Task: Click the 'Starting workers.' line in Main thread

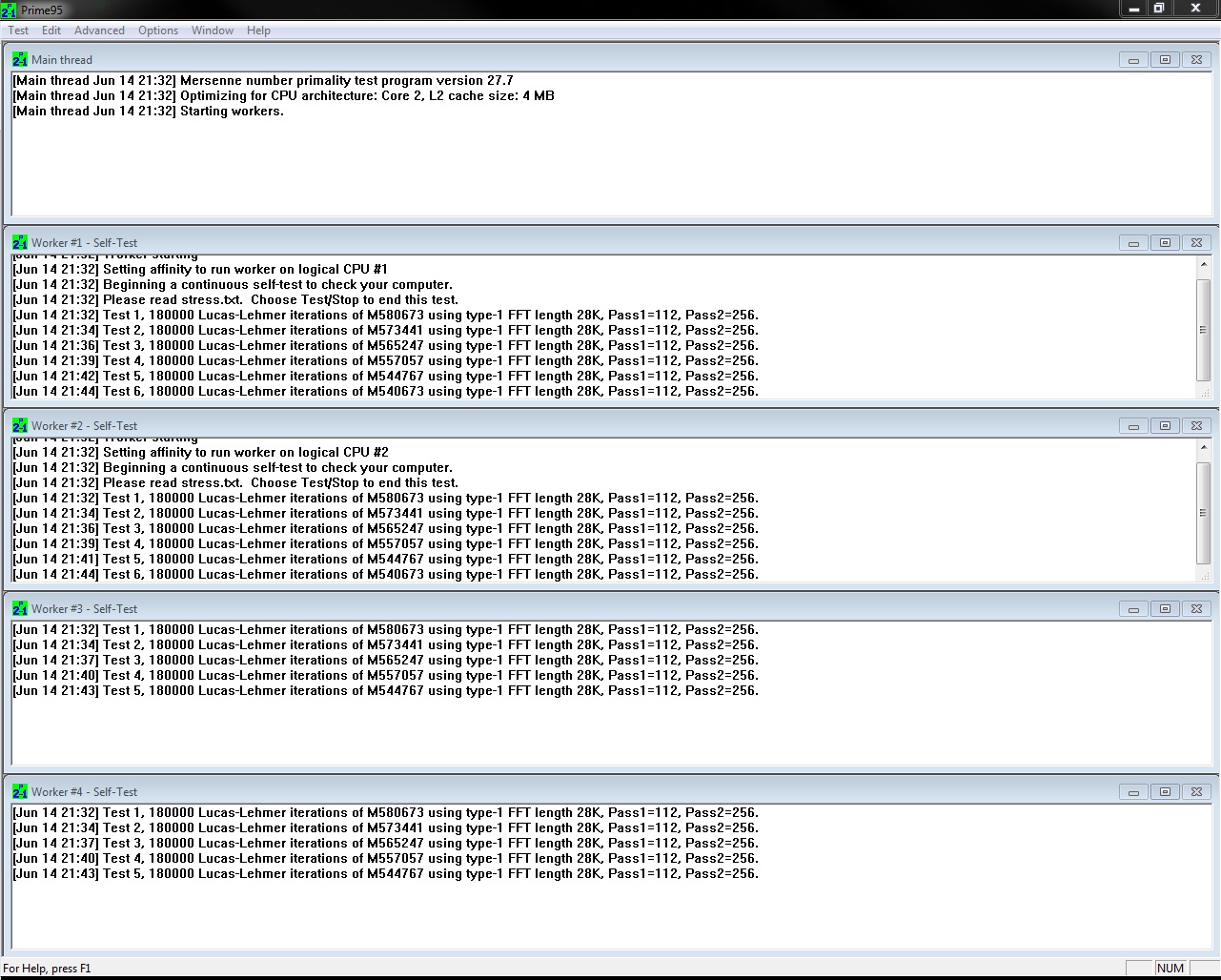Action: coord(148,111)
